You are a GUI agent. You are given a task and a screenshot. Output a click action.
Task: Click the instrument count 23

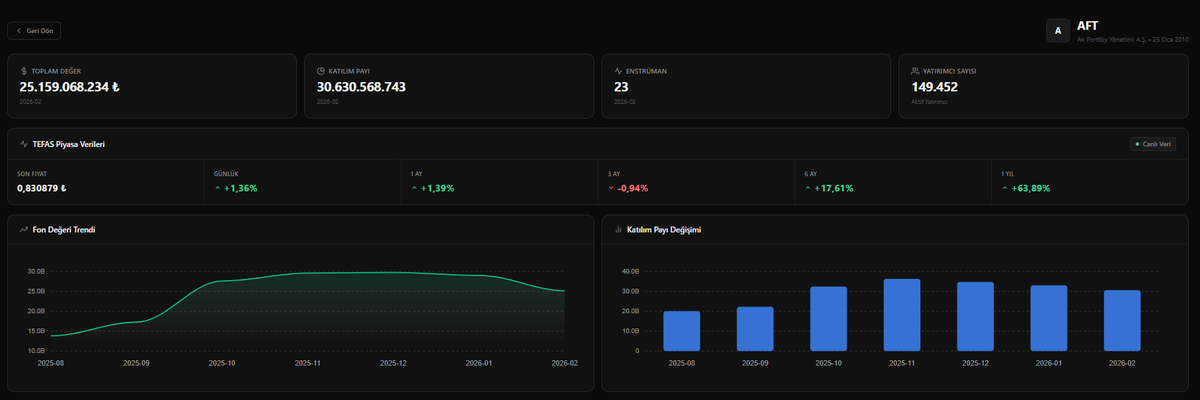click(621, 87)
